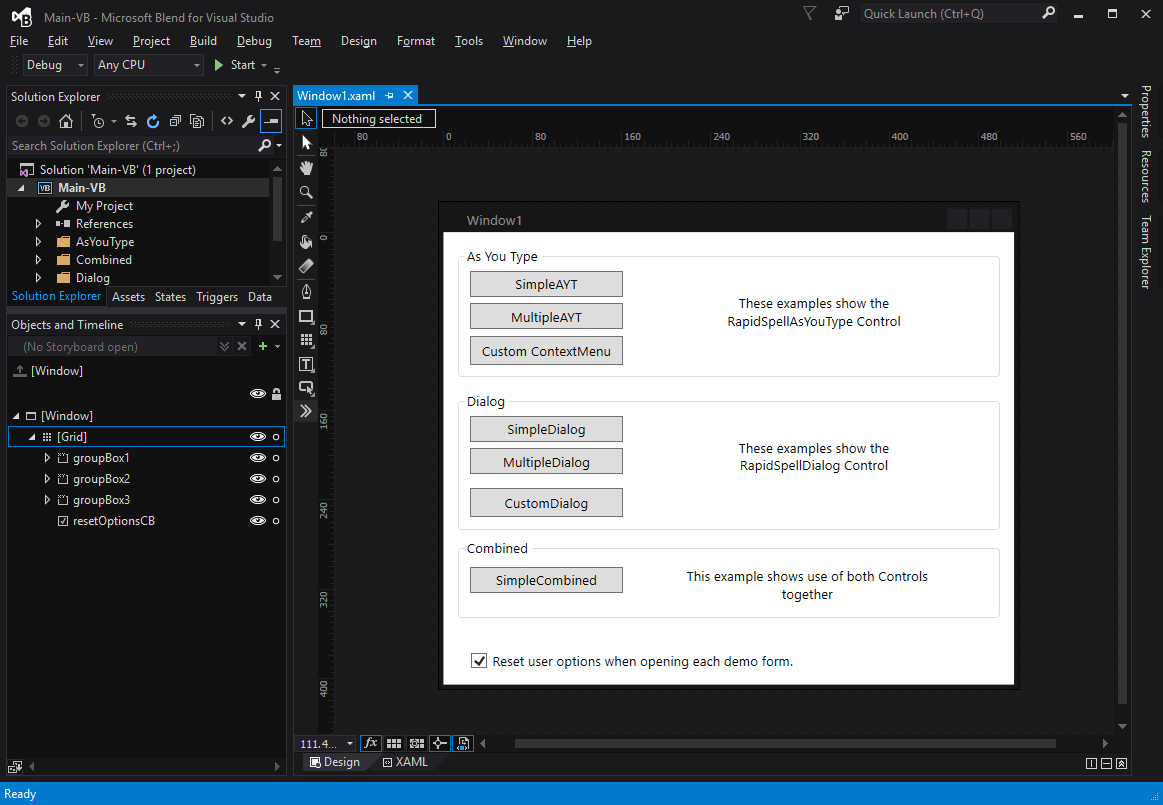Click the Run Project sample data icon
The height and width of the screenshot is (805, 1163).
(463, 743)
